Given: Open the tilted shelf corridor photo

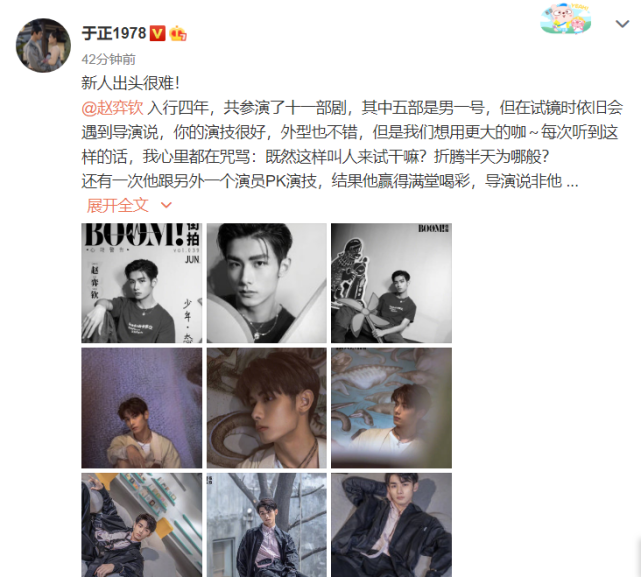Looking at the screenshot, I should (141, 525).
